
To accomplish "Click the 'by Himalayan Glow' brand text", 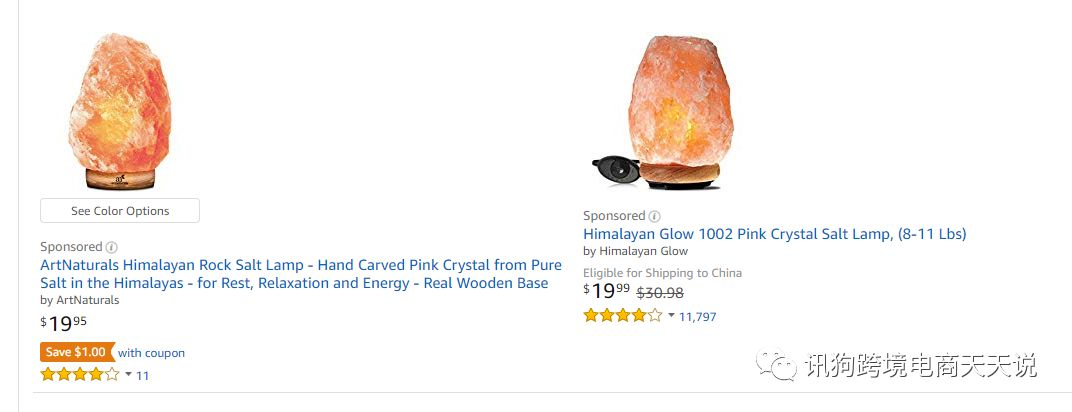I will [x=635, y=251].
